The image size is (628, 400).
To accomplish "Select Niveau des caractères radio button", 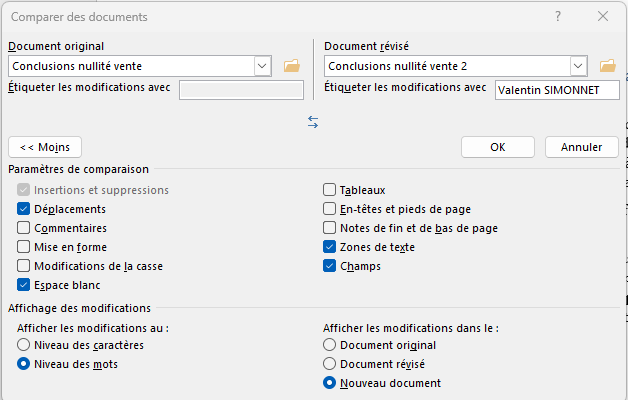I will (x=24, y=345).
